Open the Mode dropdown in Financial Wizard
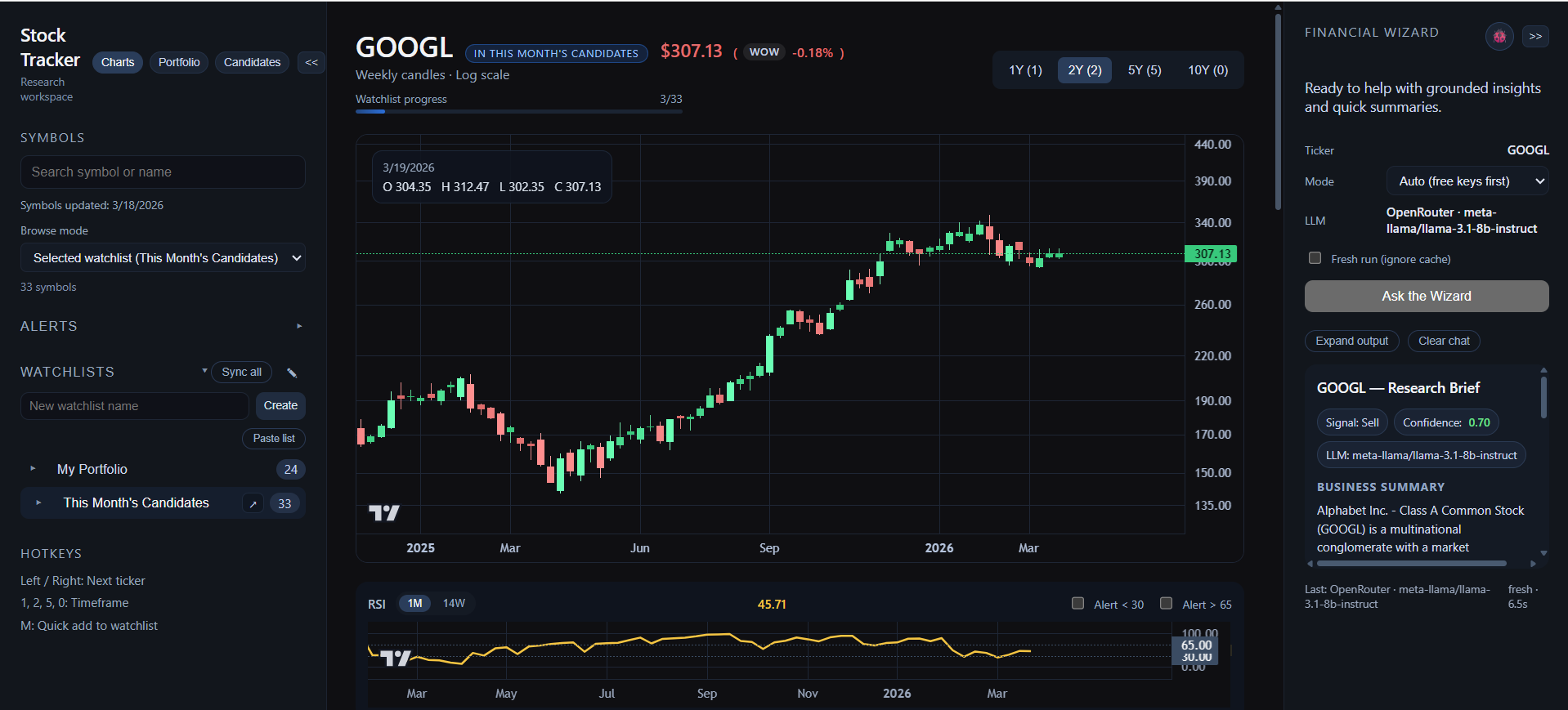 click(1467, 181)
